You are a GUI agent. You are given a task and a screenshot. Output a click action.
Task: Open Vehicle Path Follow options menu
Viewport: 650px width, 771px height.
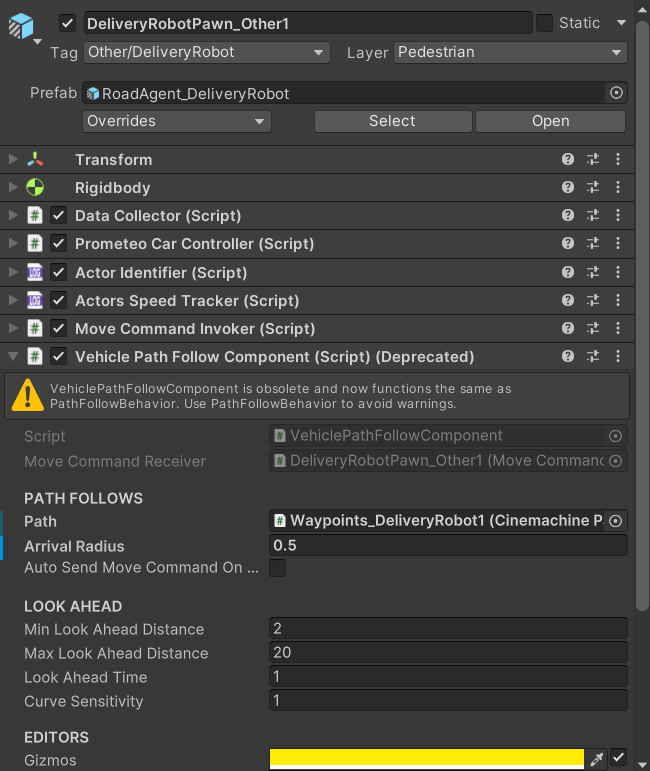tap(618, 356)
